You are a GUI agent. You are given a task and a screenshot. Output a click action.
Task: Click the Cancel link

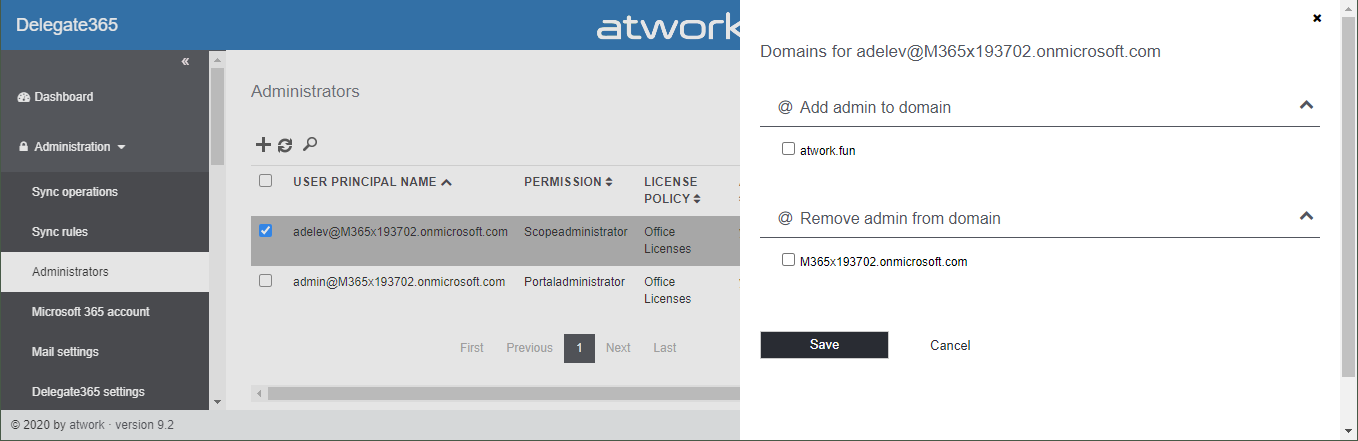[950, 345]
